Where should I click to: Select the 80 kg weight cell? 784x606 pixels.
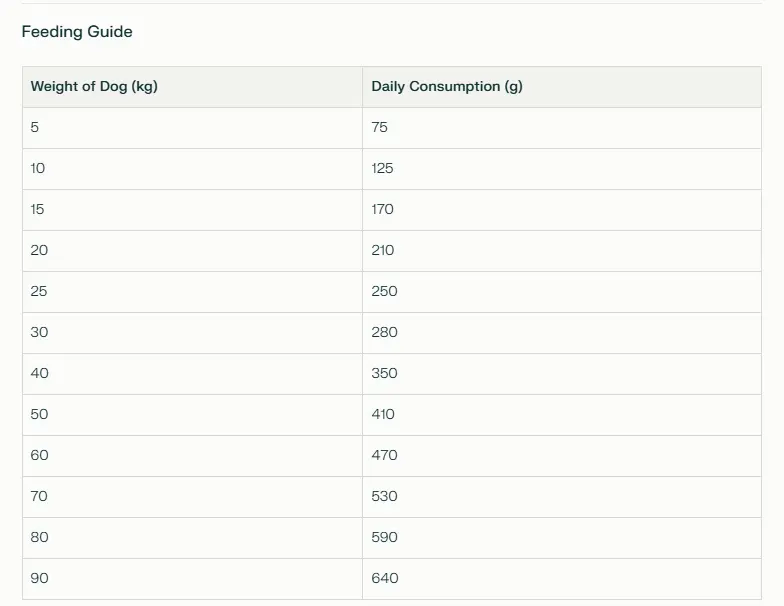point(192,538)
